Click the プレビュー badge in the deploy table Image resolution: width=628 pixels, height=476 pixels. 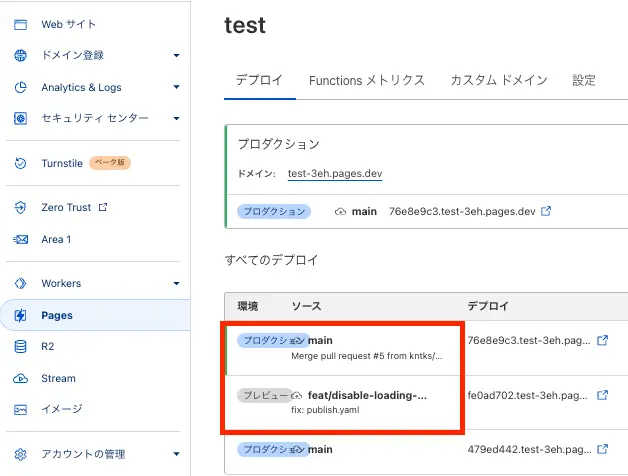(265, 395)
